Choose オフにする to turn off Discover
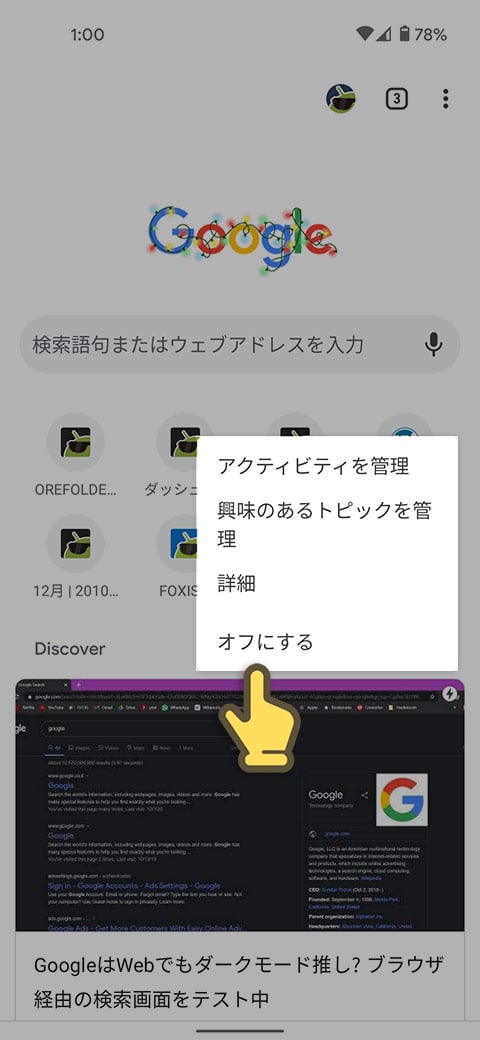The height and width of the screenshot is (1040, 480). pos(326,642)
